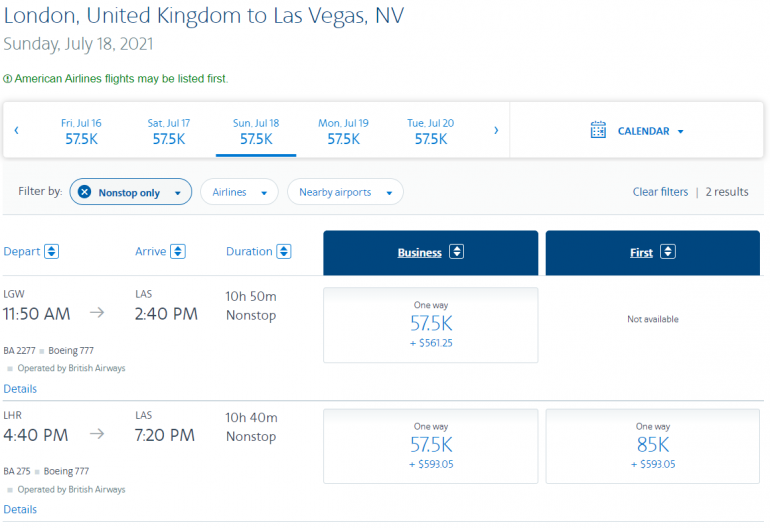The height and width of the screenshot is (528, 770).
Task: Go to previous dates with left chevron
Action: (17, 131)
